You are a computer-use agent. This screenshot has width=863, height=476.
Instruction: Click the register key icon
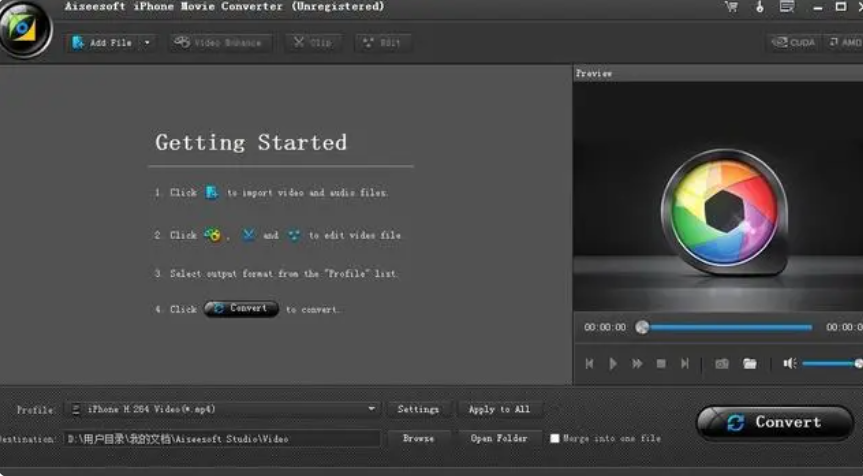(760, 7)
